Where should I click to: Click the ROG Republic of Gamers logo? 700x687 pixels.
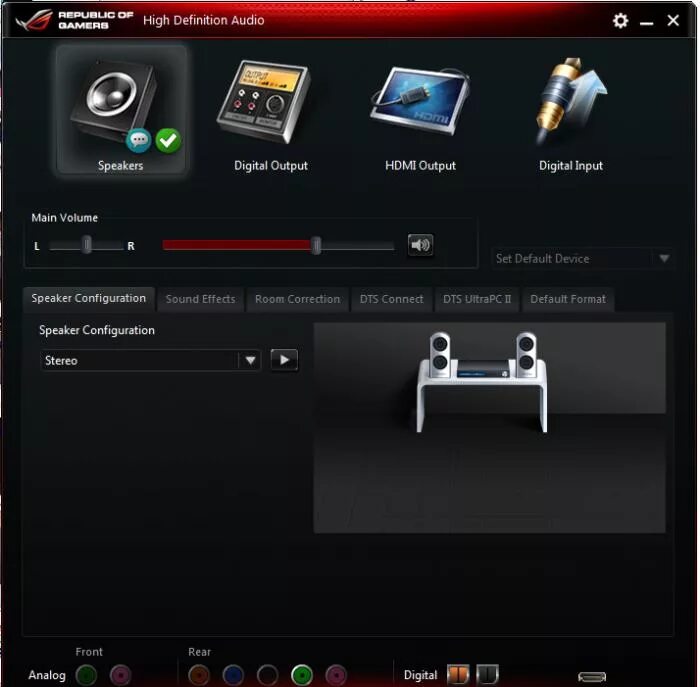pyautogui.click(x=74, y=20)
